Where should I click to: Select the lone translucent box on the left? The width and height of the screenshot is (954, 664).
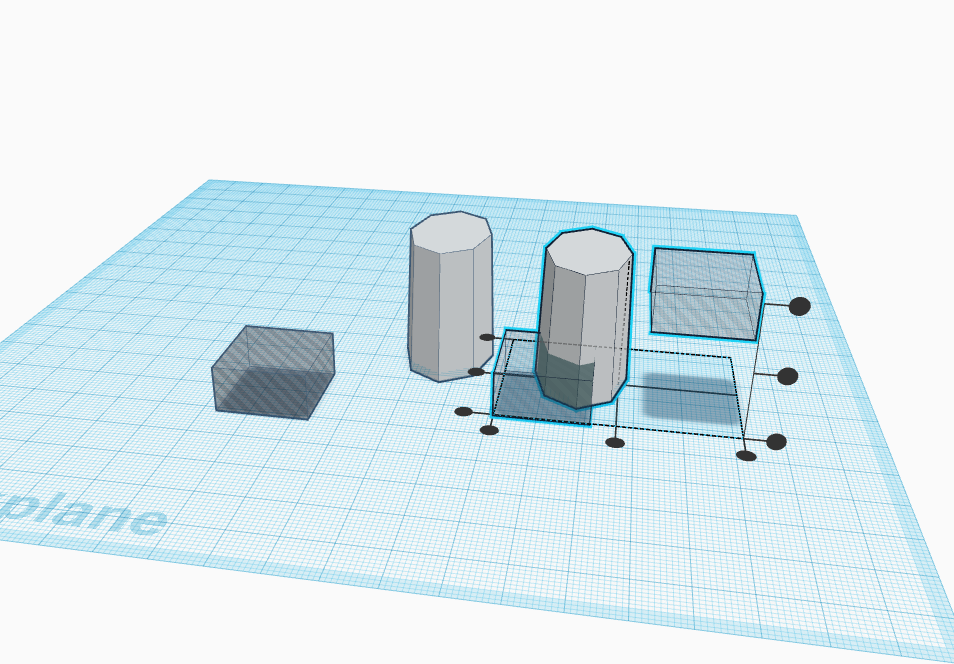coord(273,372)
